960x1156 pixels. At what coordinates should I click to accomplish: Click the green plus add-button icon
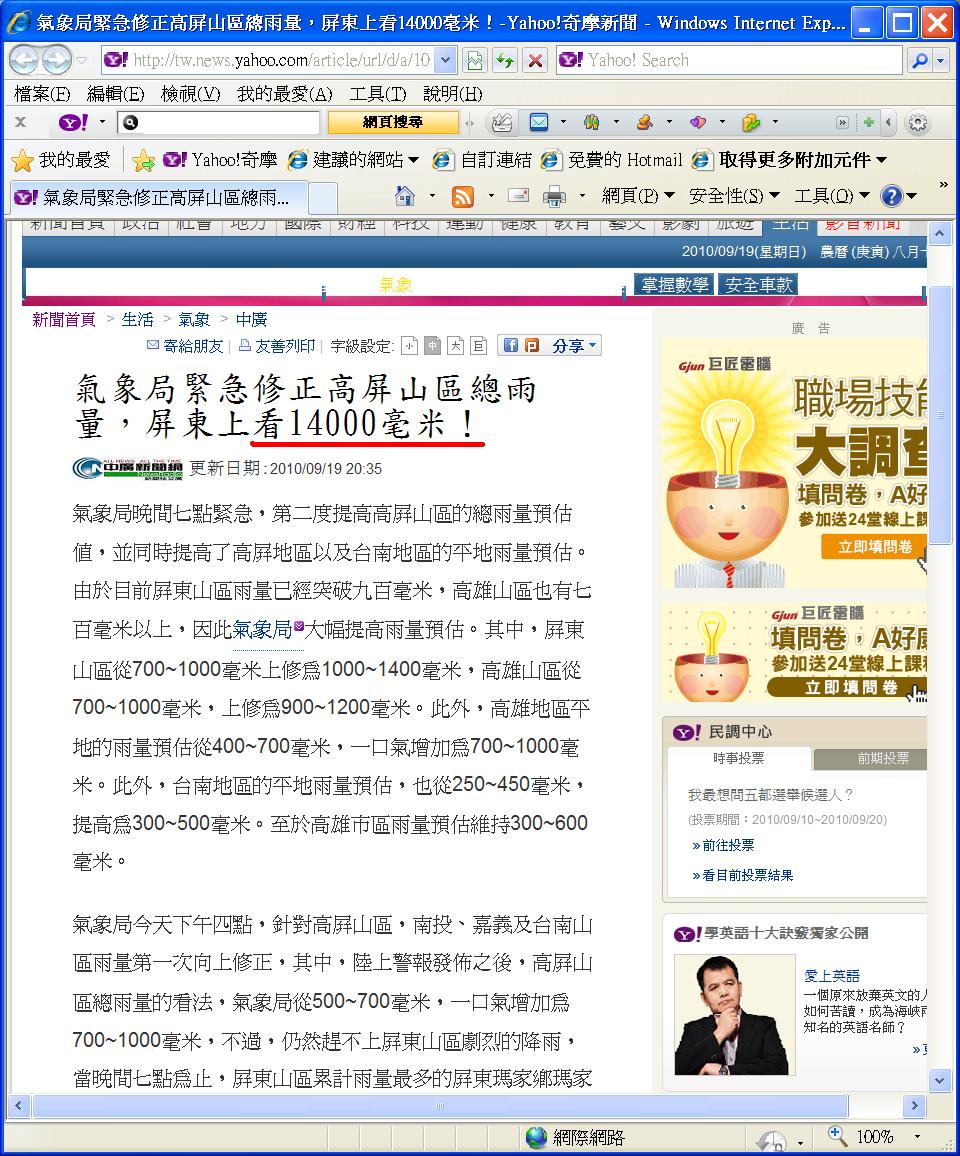(x=869, y=122)
